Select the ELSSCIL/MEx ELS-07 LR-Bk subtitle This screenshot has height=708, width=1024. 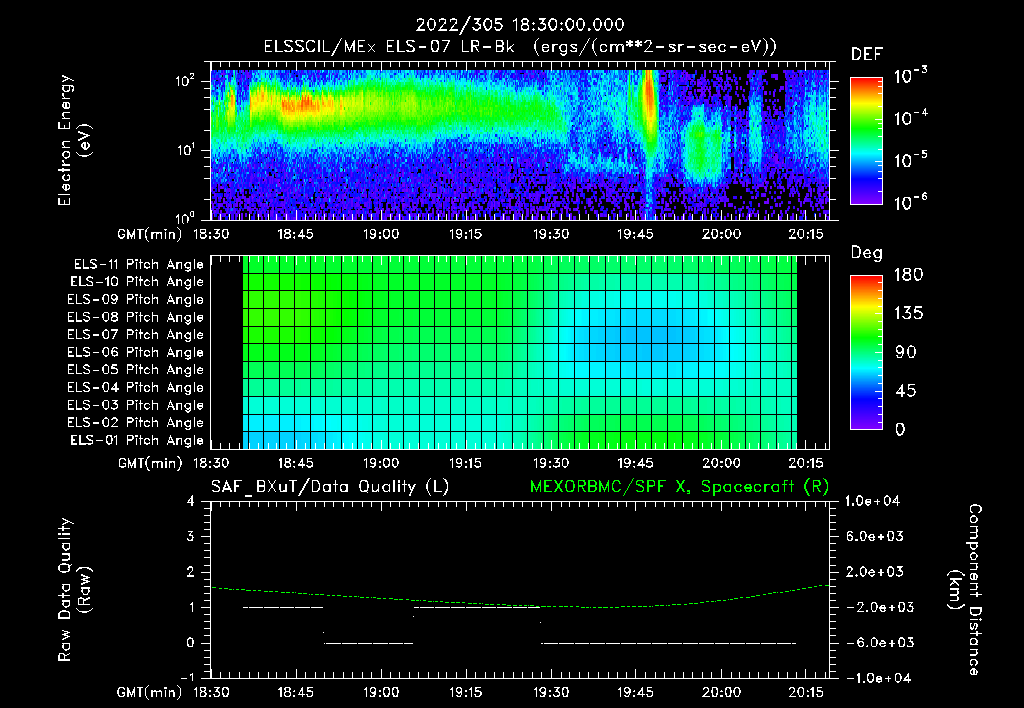(520, 47)
